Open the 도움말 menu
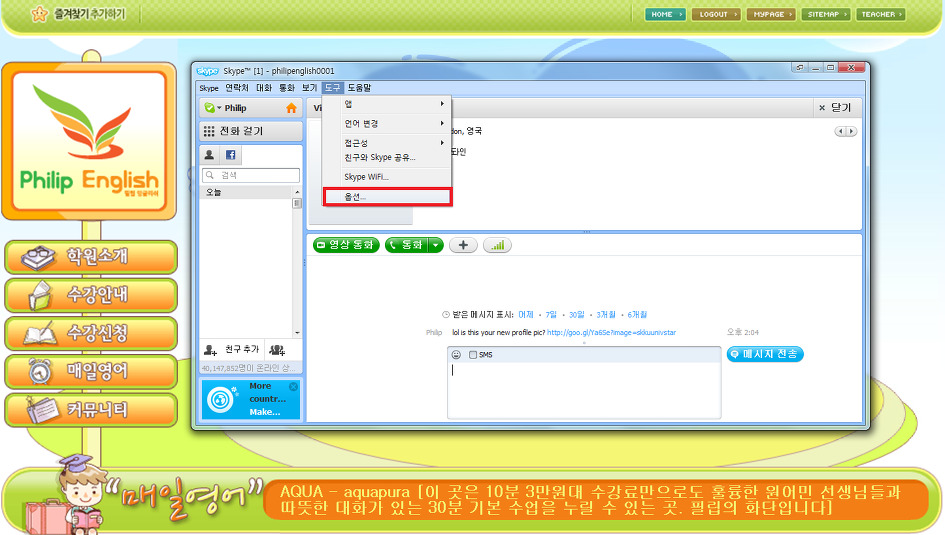This screenshot has height=535, width=945. pos(359,87)
